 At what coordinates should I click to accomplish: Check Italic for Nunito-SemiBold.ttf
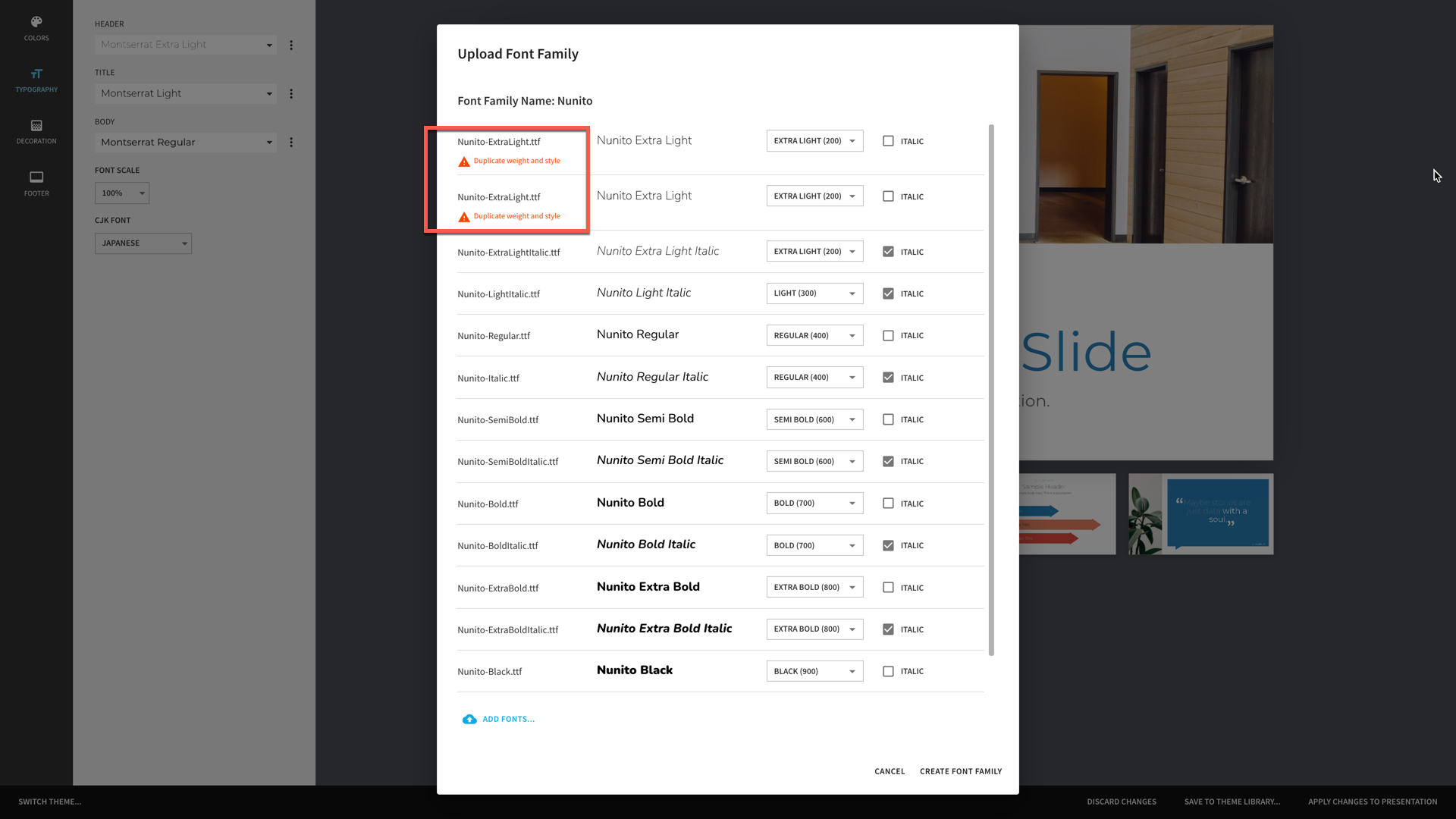click(x=888, y=419)
